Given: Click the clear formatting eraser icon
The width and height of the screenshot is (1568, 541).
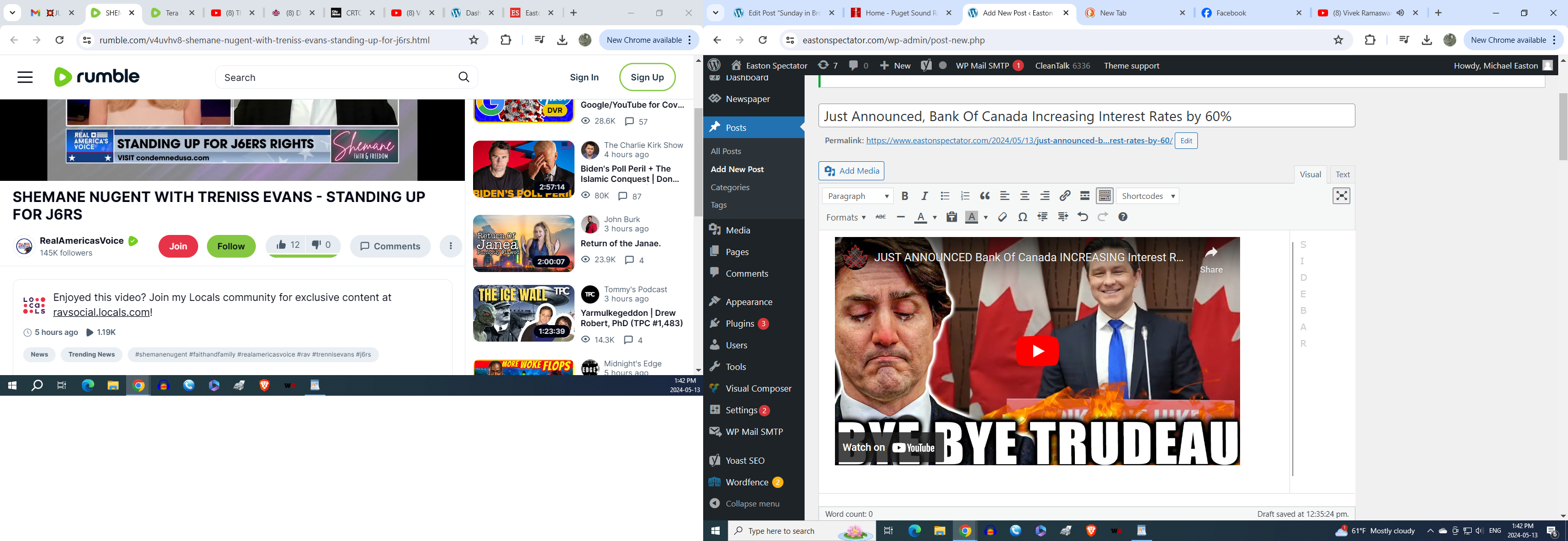Looking at the screenshot, I should tap(1003, 217).
